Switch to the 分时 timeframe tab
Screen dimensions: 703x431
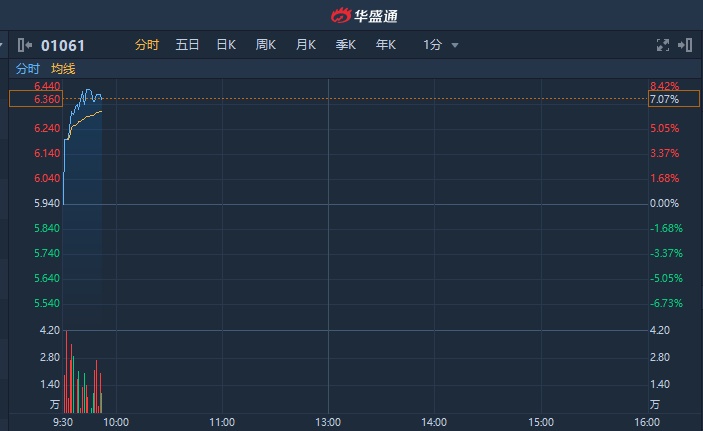146,45
